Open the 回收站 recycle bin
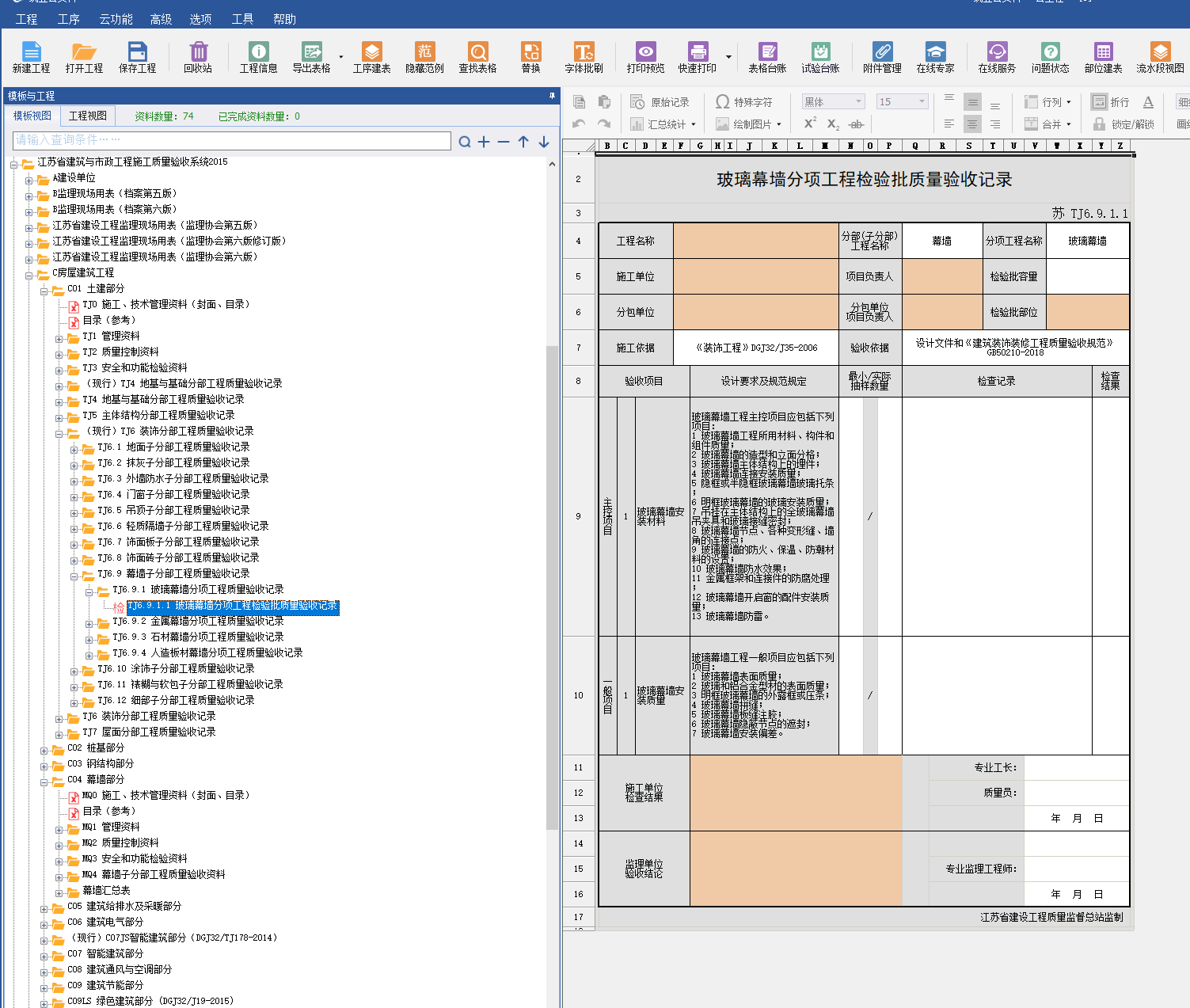Image resolution: width=1190 pixels, height=1008 pixels. (x=198, y=57)
